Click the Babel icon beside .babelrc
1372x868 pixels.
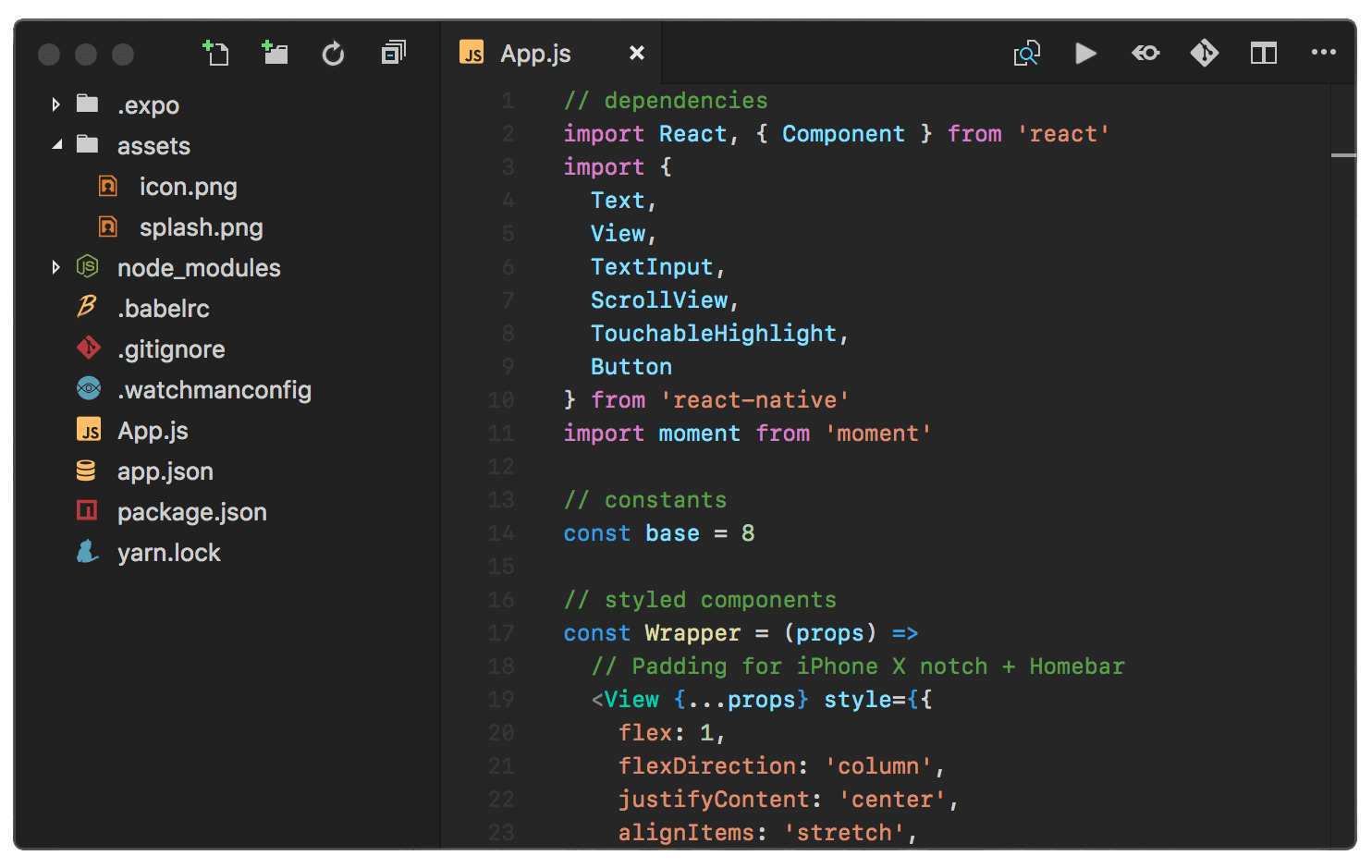[x=87, y=307]
